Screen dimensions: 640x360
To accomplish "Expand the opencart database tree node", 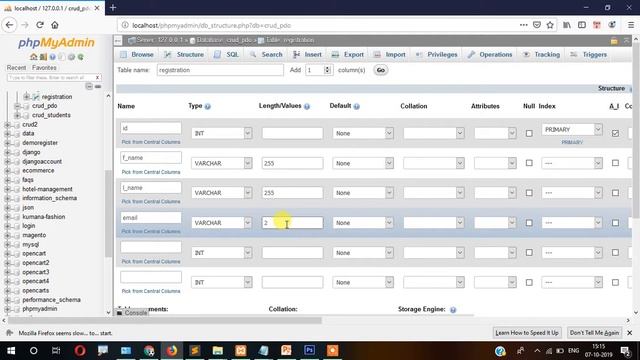I will (x=7, y=253).
